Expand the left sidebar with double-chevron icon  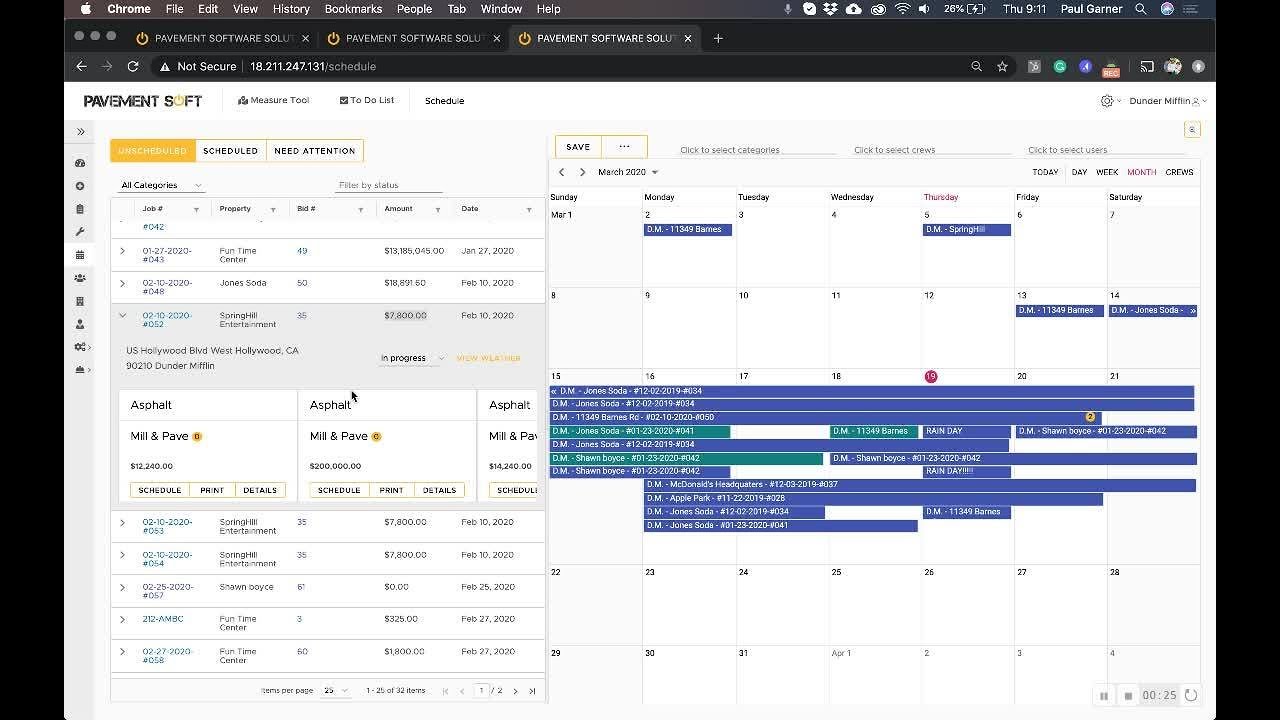click(x=81, y=131)
